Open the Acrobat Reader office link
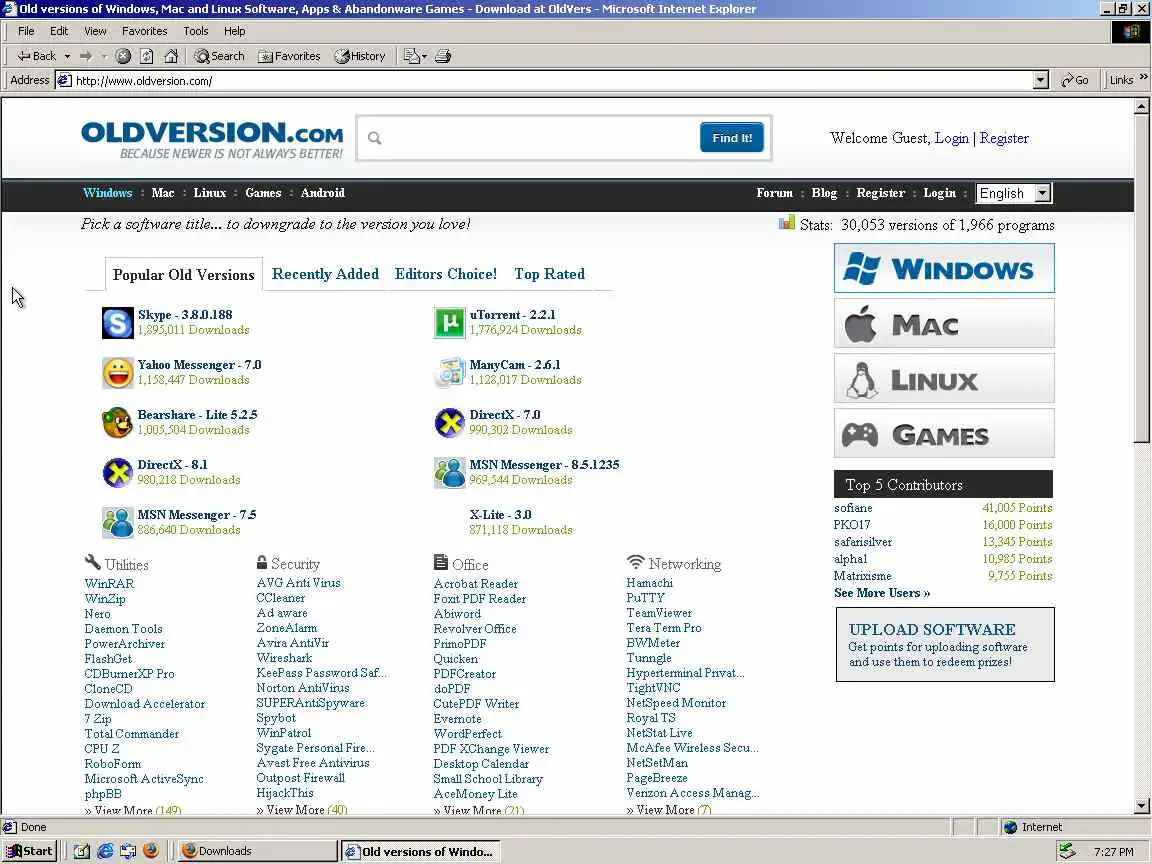Image resolution: width=1152 pixels, height=864 pixels. click(475, 583)
